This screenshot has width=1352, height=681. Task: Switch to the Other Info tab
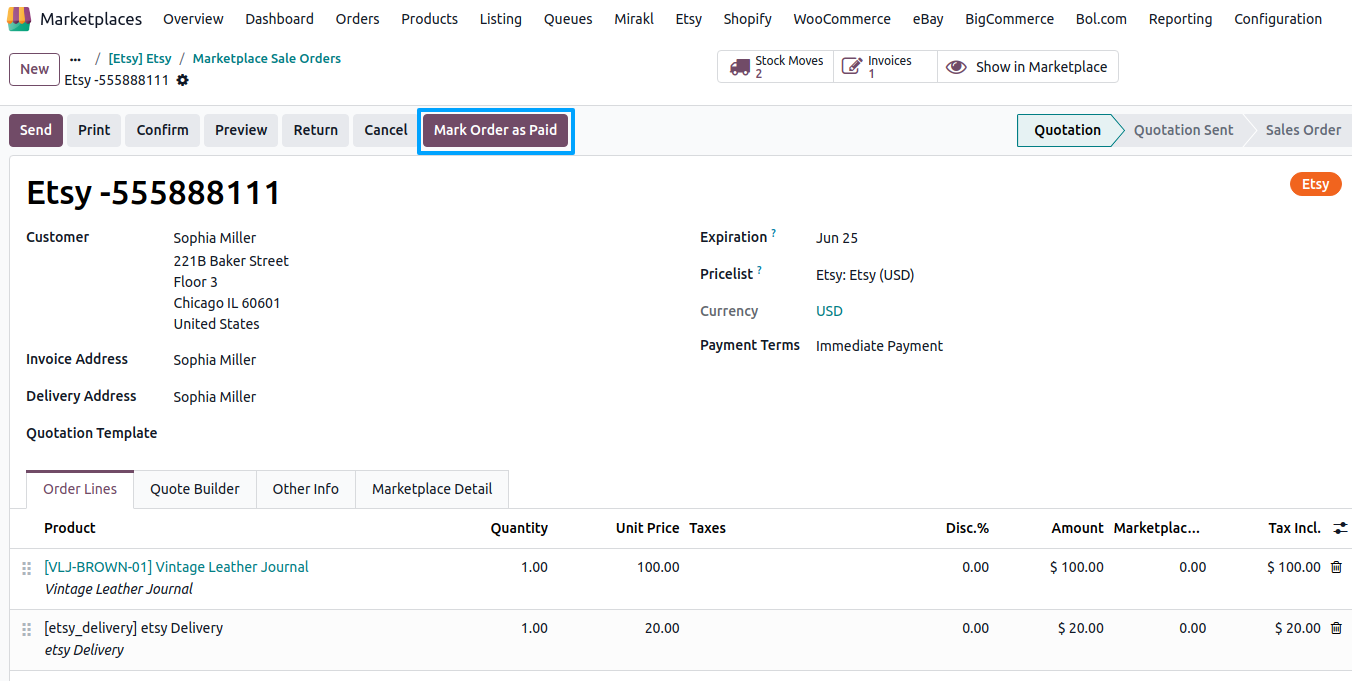point(306,489)
